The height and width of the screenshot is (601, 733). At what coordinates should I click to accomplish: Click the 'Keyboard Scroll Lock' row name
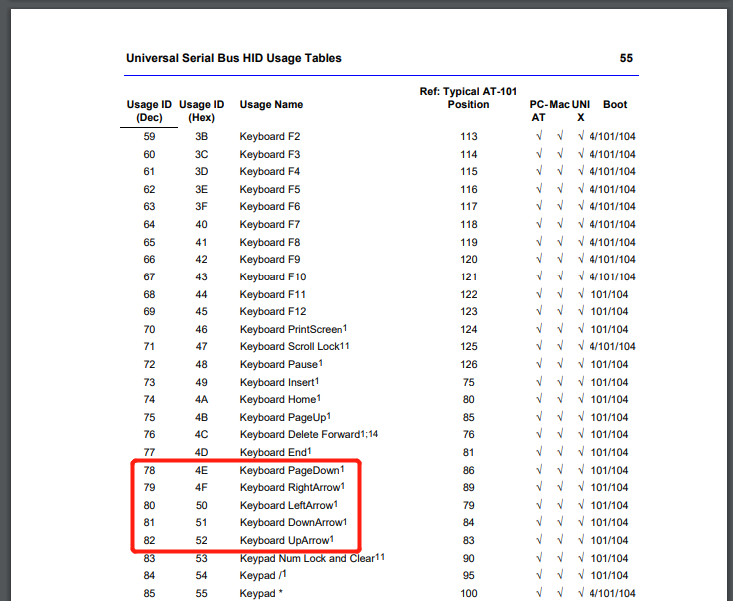(x=290, y=347)
